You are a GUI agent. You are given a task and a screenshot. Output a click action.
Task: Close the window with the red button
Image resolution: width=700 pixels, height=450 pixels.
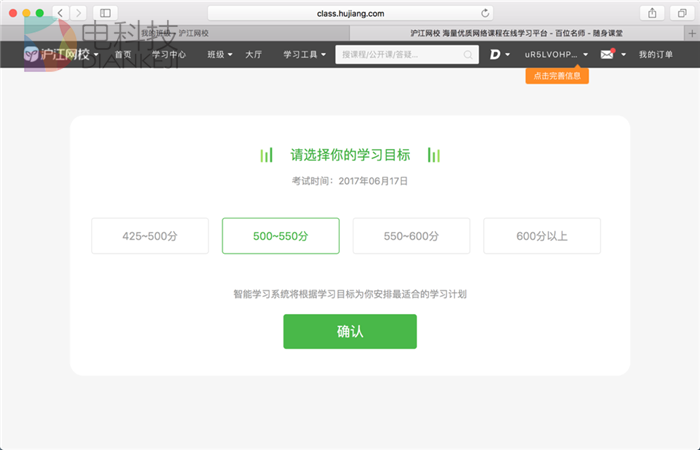click(x=13, y=13)
